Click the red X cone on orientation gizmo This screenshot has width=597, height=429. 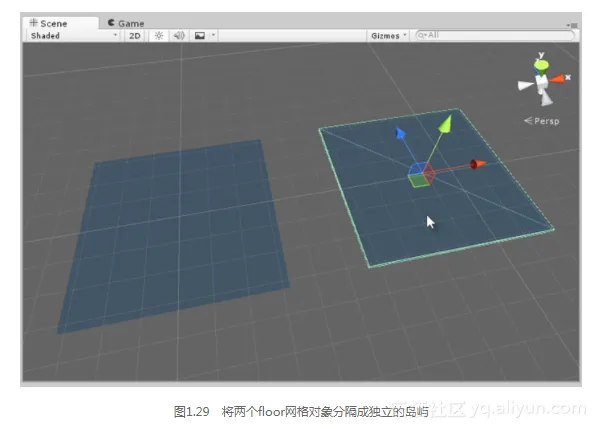[x=557, y=79]
